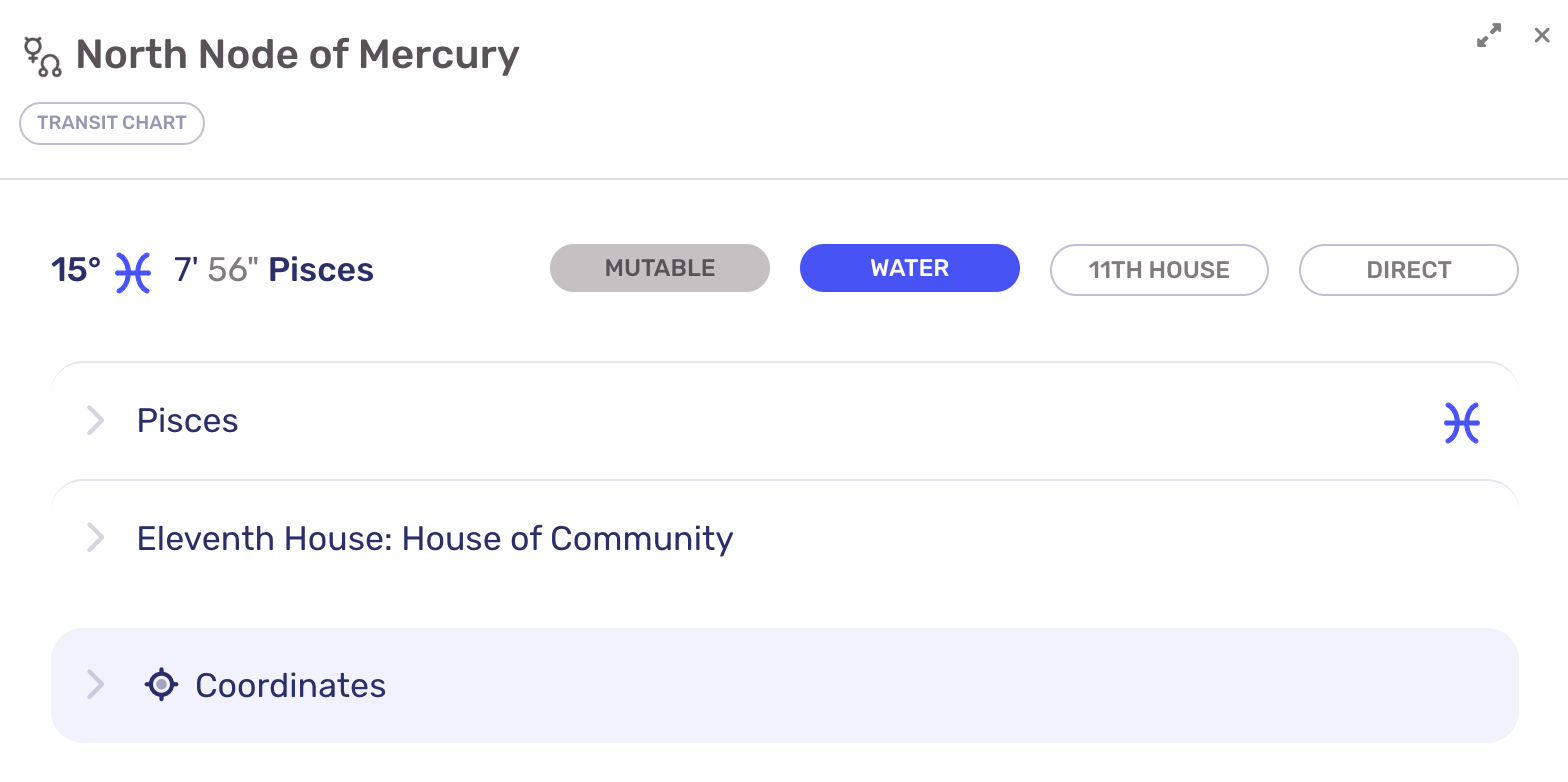Click the 15° degree value
Viewport: 1568px width, 782px height.
tap(76, 270)
